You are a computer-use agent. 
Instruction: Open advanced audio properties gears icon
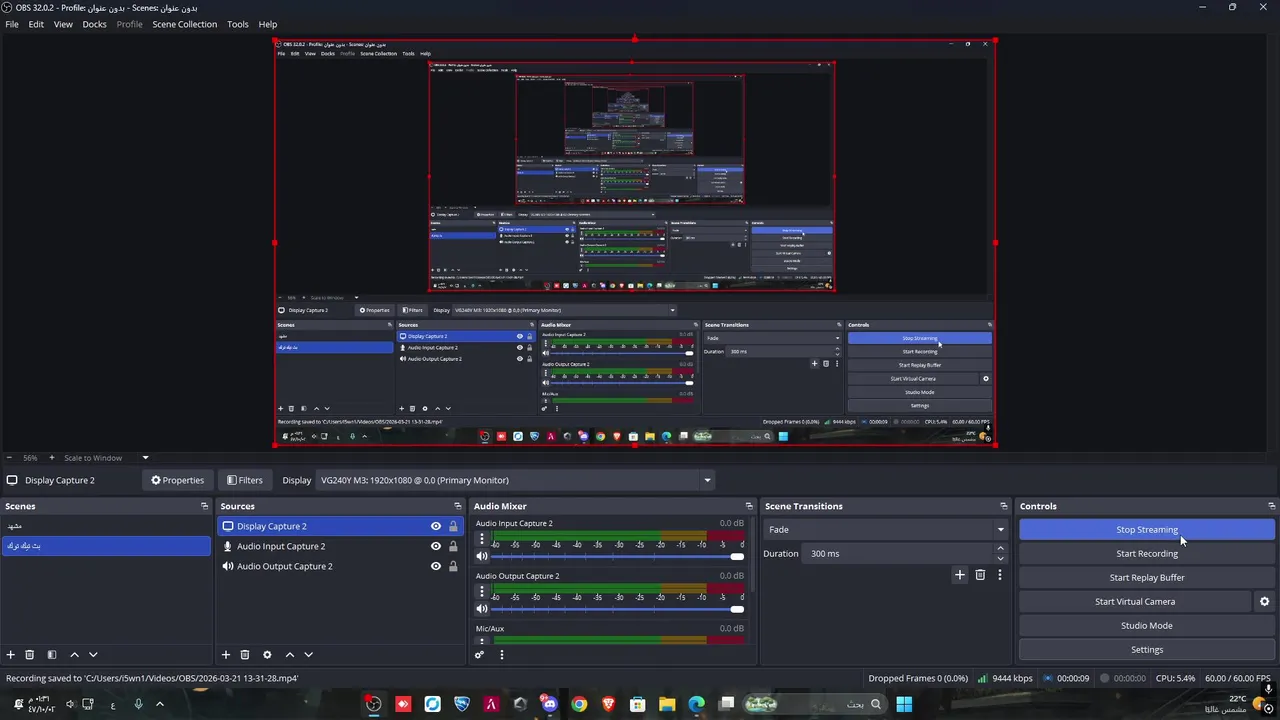(x=480, y=655)
